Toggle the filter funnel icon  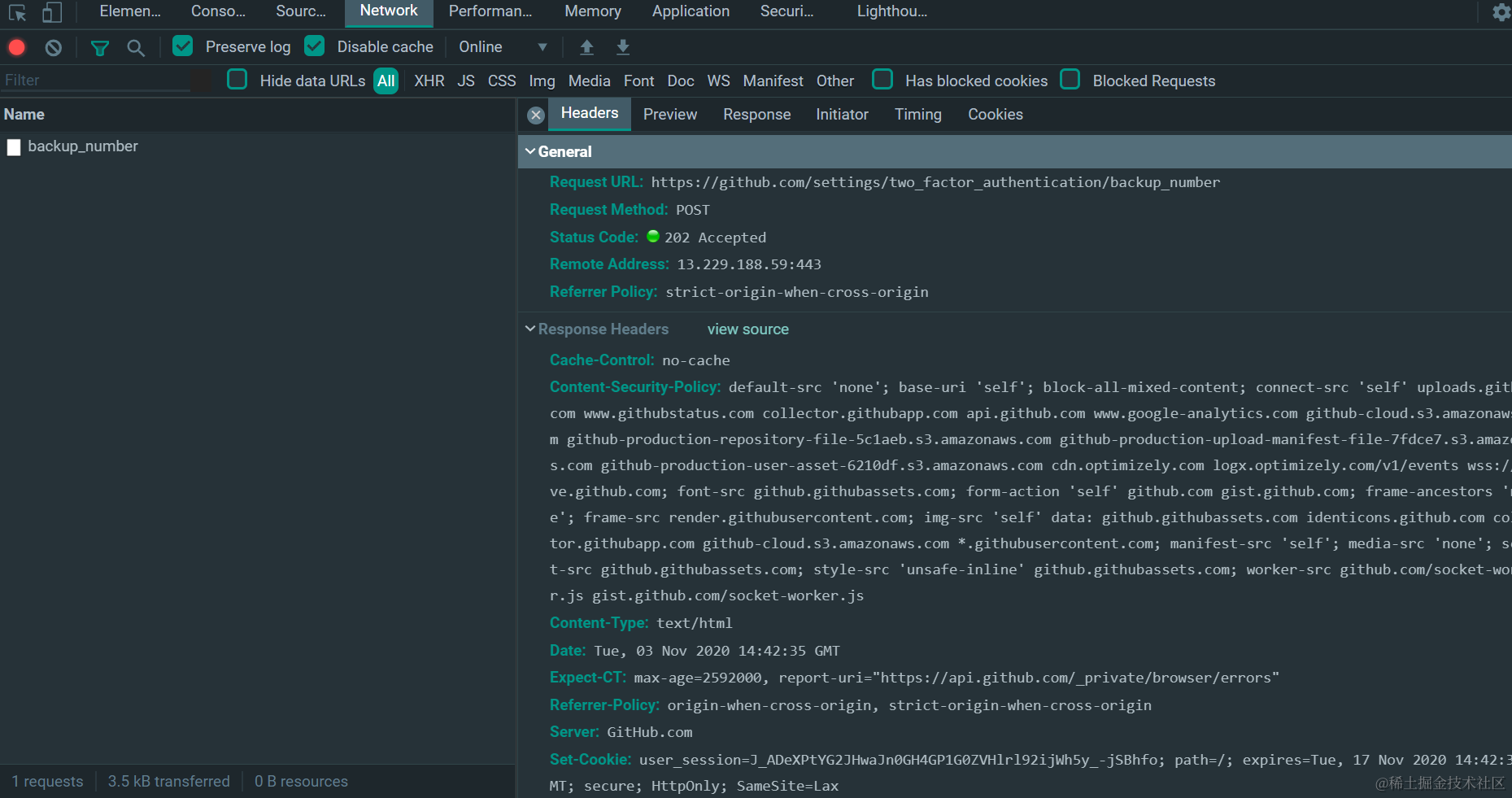click(x=100, y=48)
